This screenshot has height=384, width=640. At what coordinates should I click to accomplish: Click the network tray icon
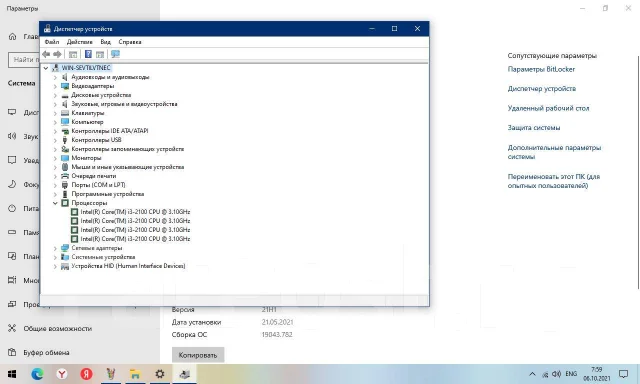click(x=545, y=374)
